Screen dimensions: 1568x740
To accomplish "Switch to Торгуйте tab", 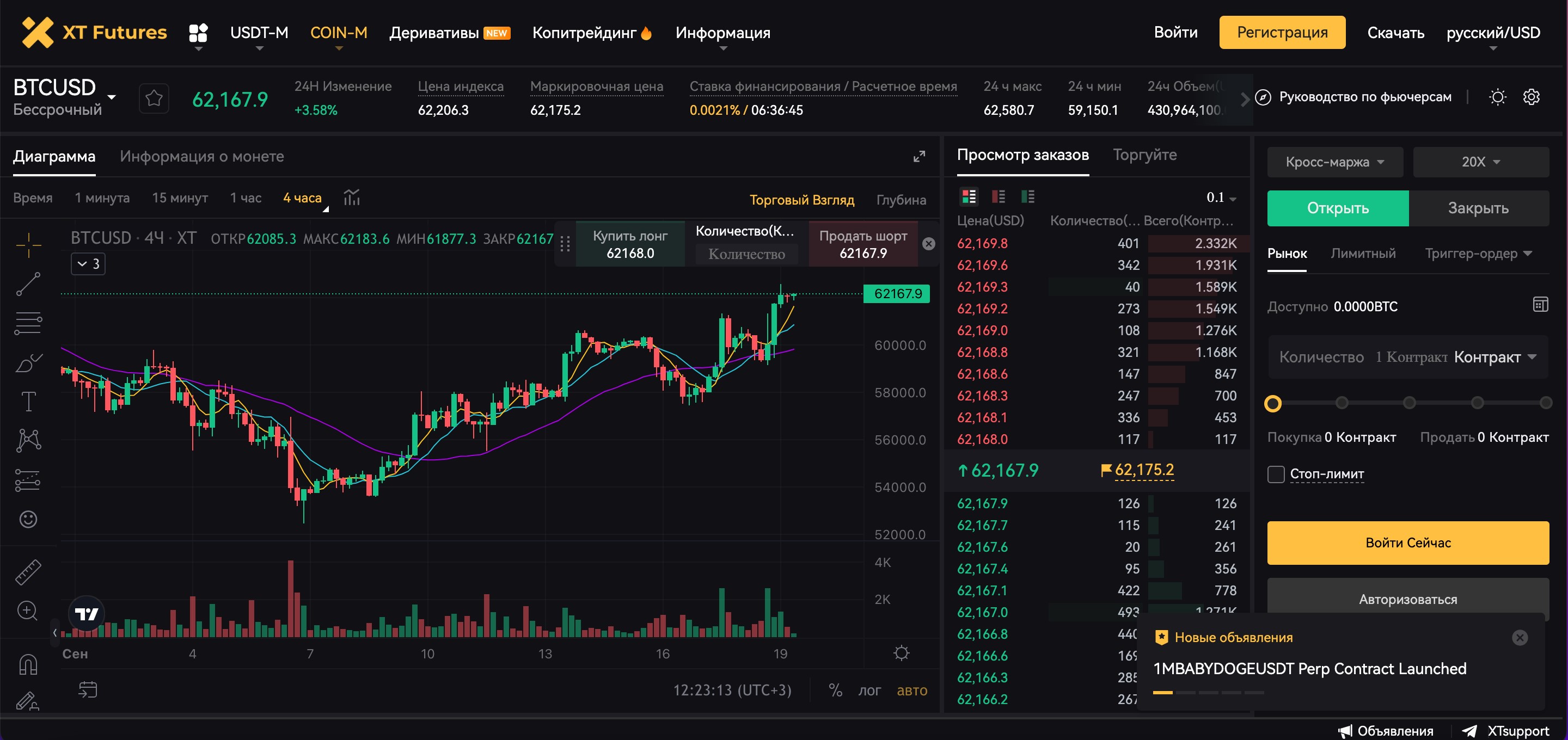I will [x=1145, y=155].
